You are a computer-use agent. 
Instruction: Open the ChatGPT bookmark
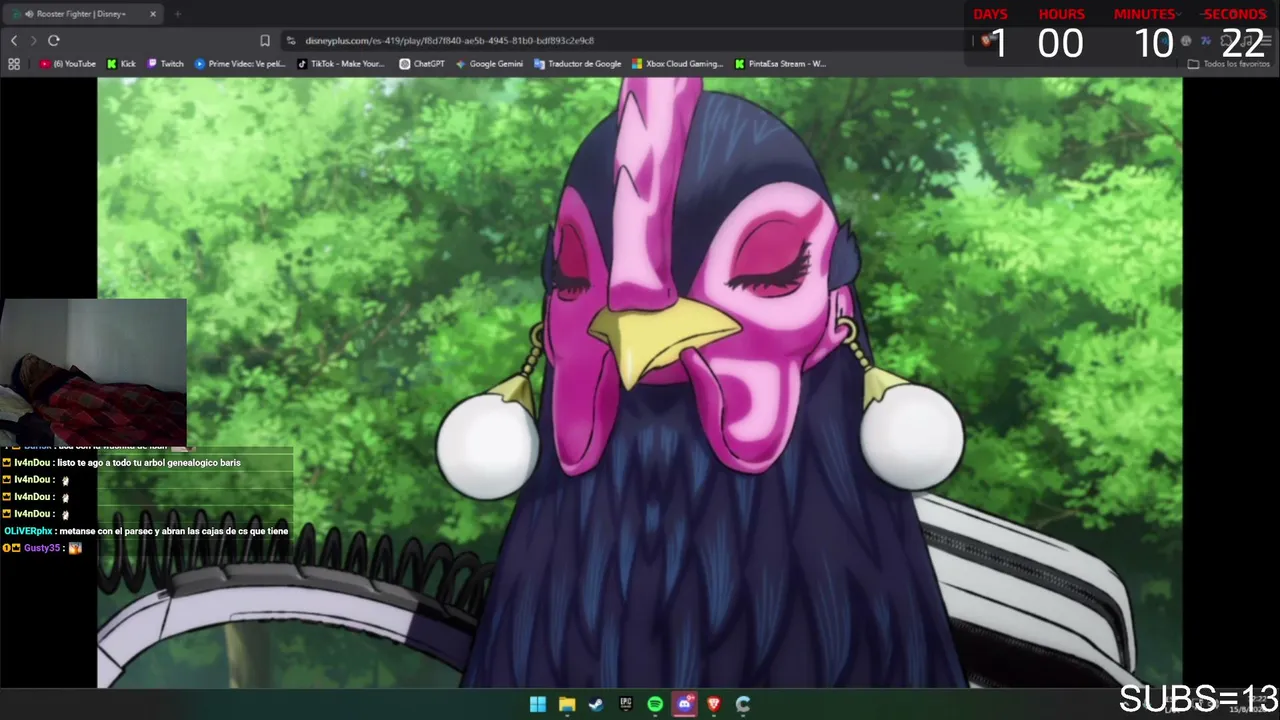tap(422, 64)
